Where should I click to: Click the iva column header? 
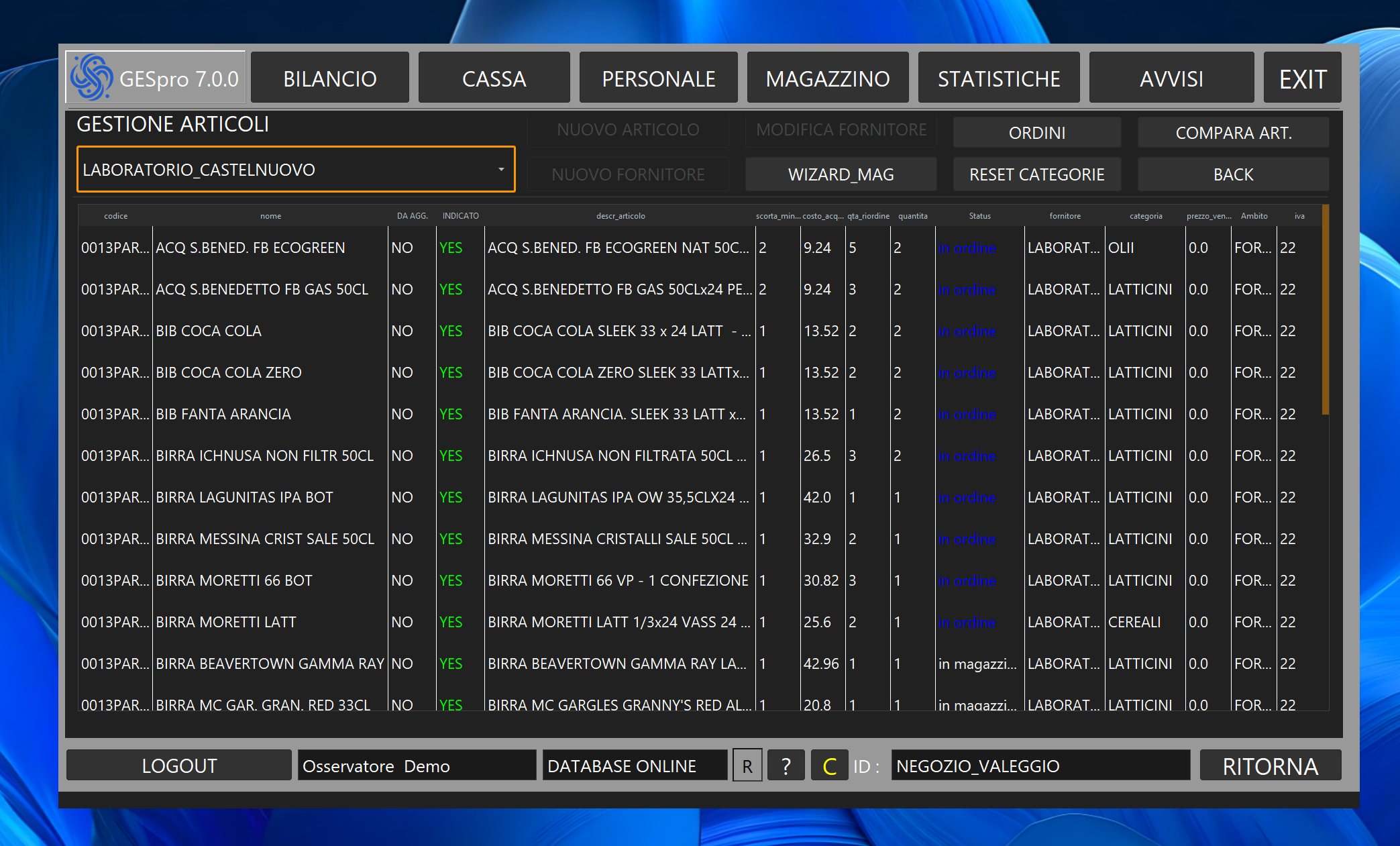(1299, 216)
